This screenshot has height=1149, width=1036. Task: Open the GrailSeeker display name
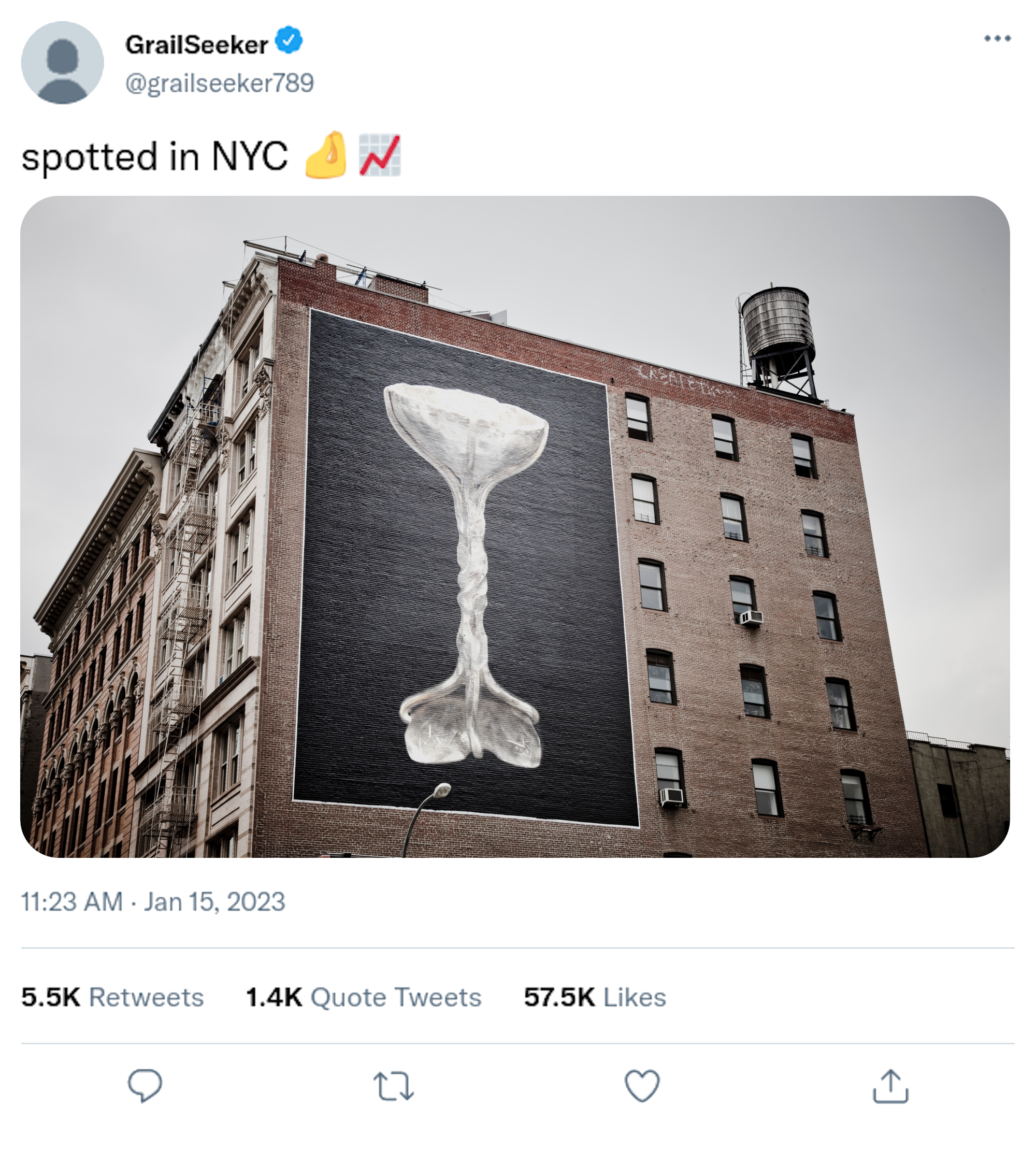196,45
